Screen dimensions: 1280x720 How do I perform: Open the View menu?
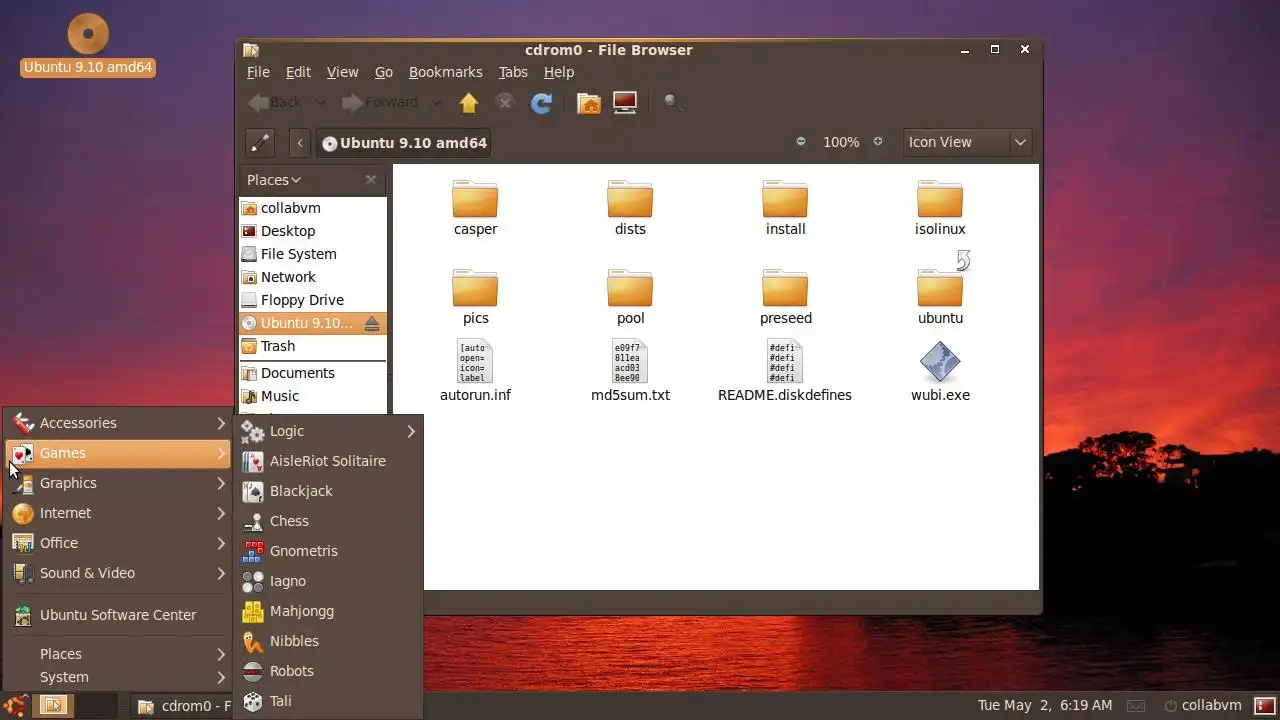342,72
